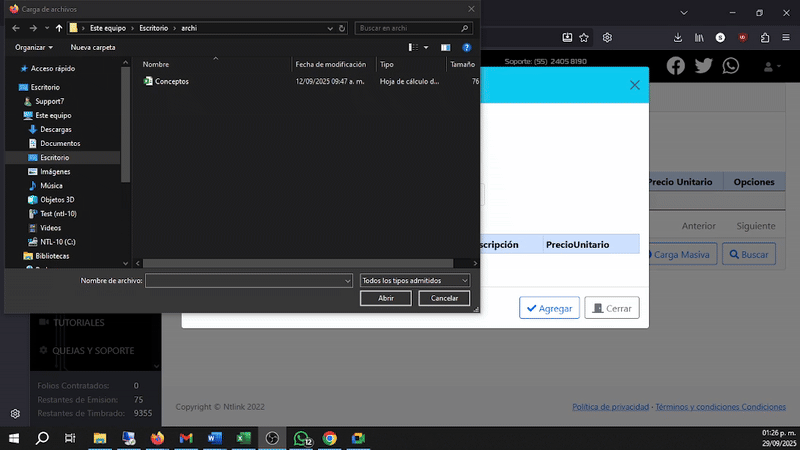Launch Excel from the taskbar
The height and width of the screenshot is (450, 800).
point(243,438)
